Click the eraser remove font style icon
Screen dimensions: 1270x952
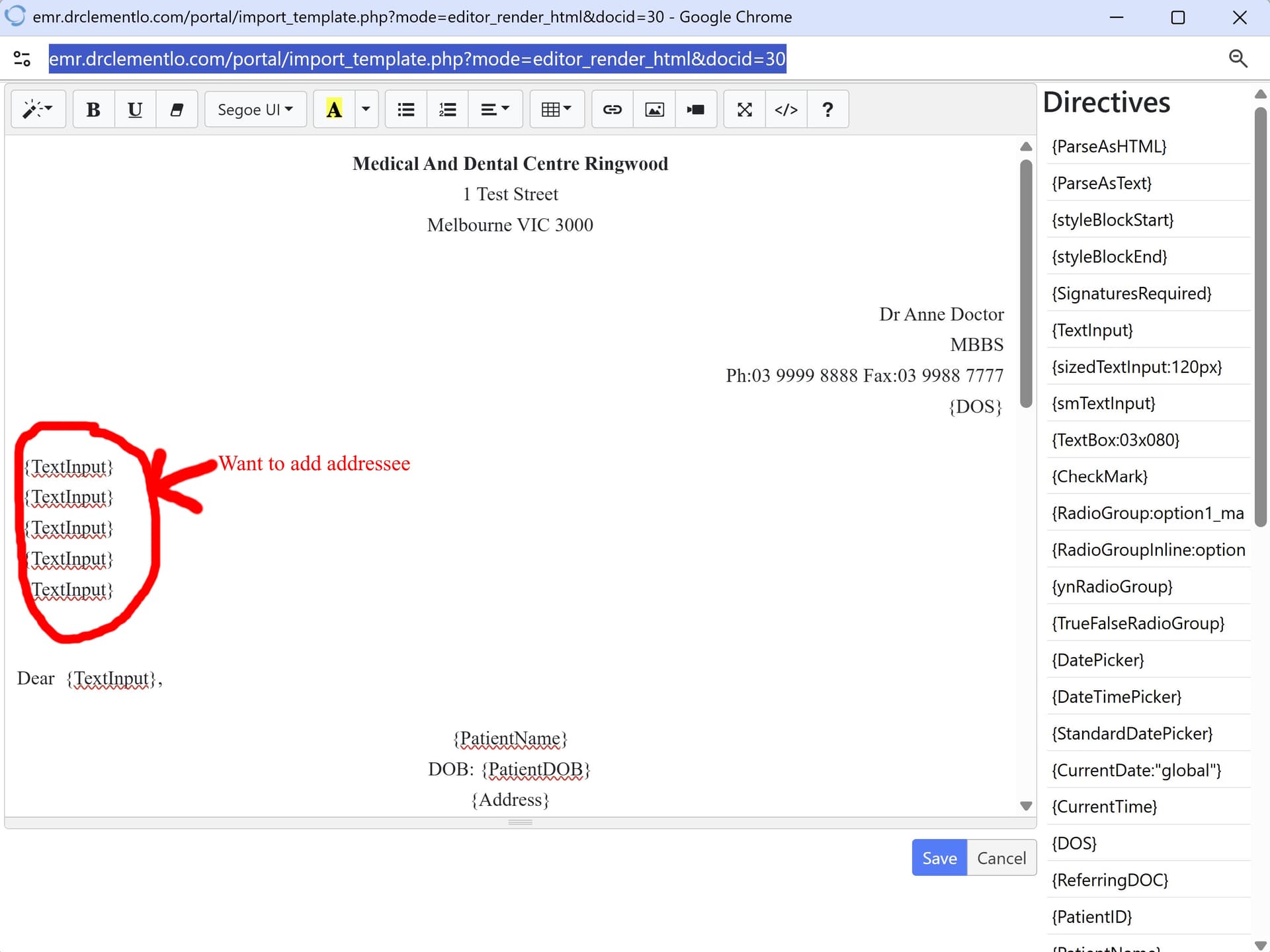177,109
